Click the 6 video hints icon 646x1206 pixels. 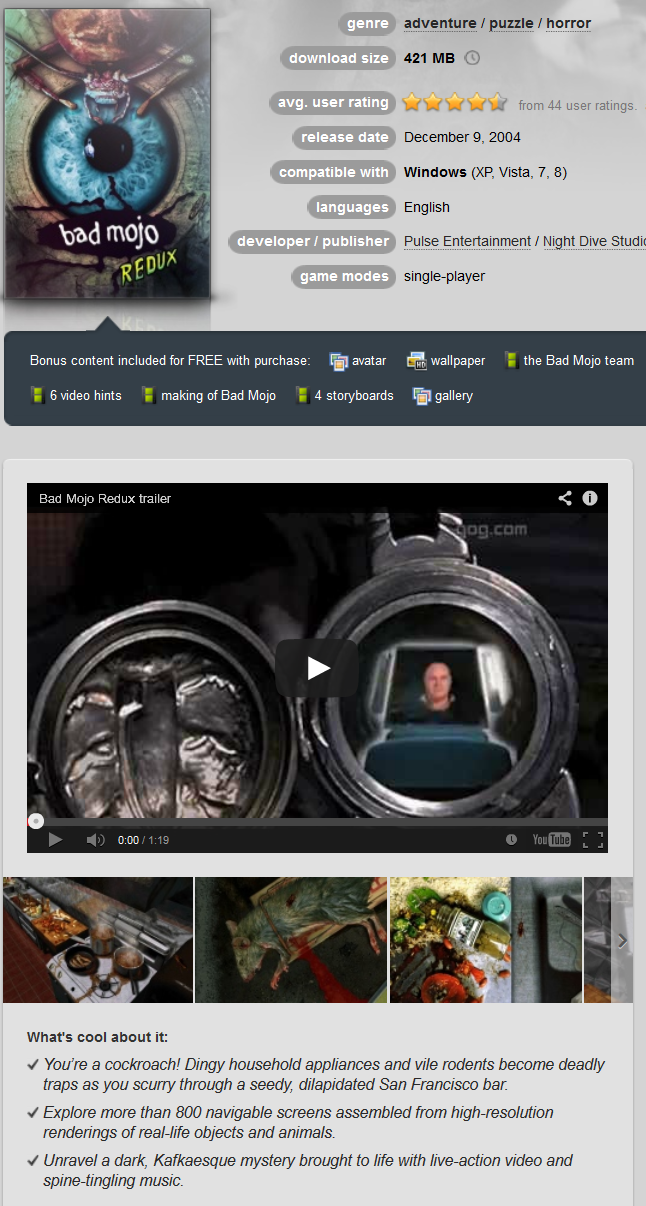point(37,395)
